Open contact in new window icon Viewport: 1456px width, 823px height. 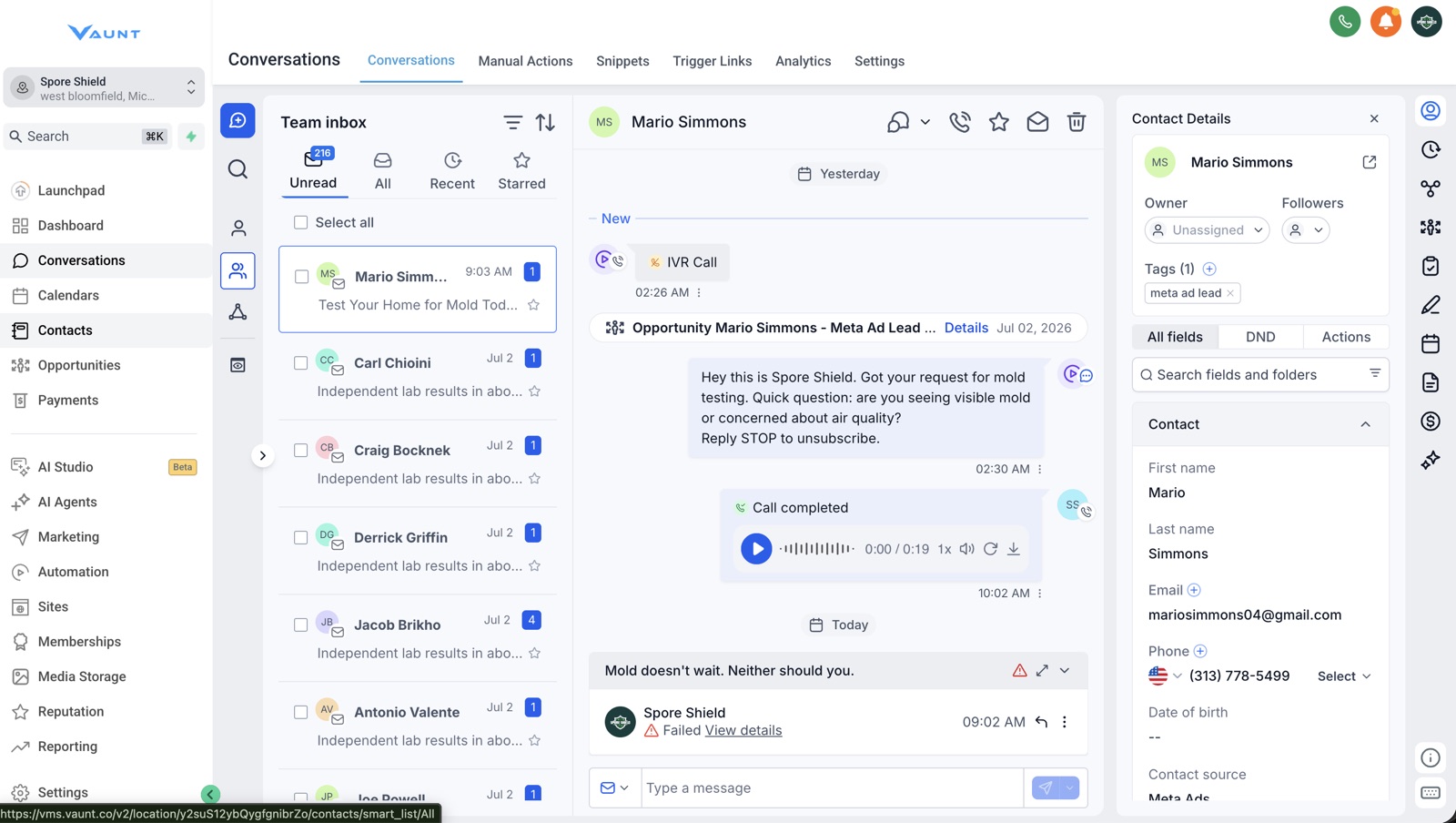(x=1370, y=162)
